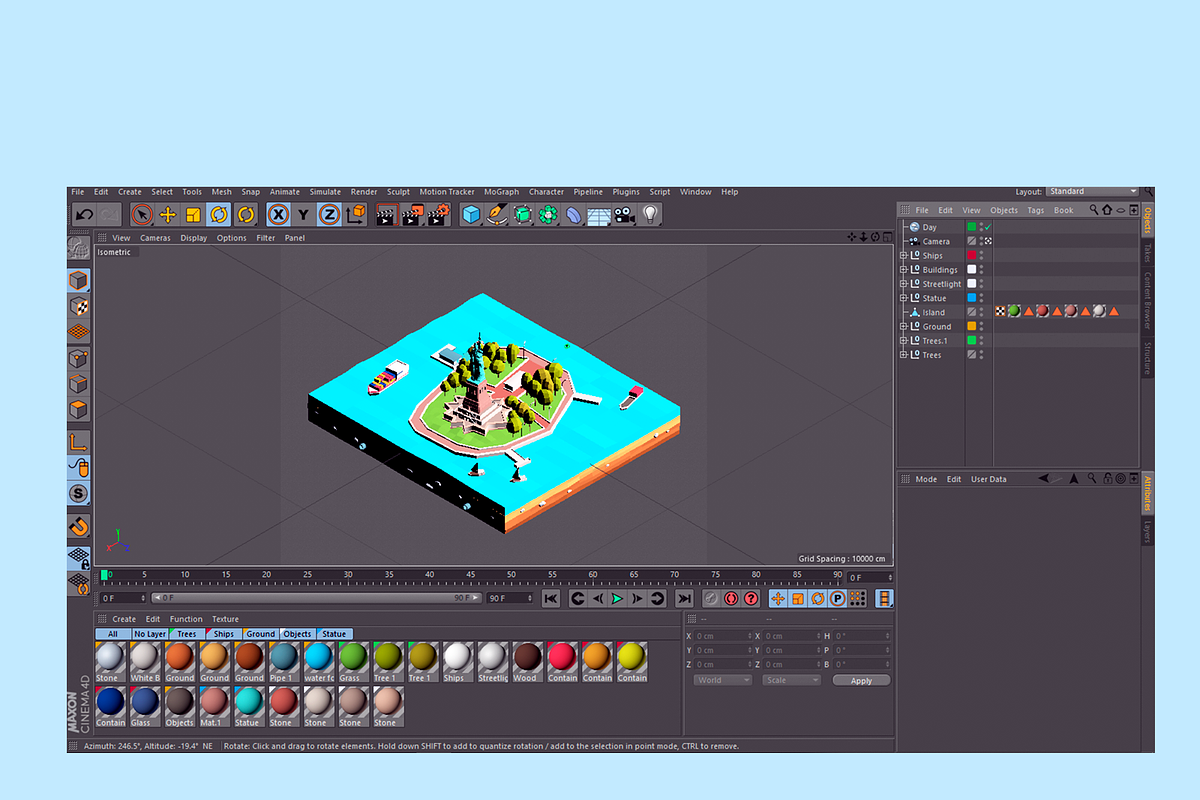Filter materials by Statue layer tab
Image resolution: width=1200 pixels, height=800 pixels.
click(334, 634)
